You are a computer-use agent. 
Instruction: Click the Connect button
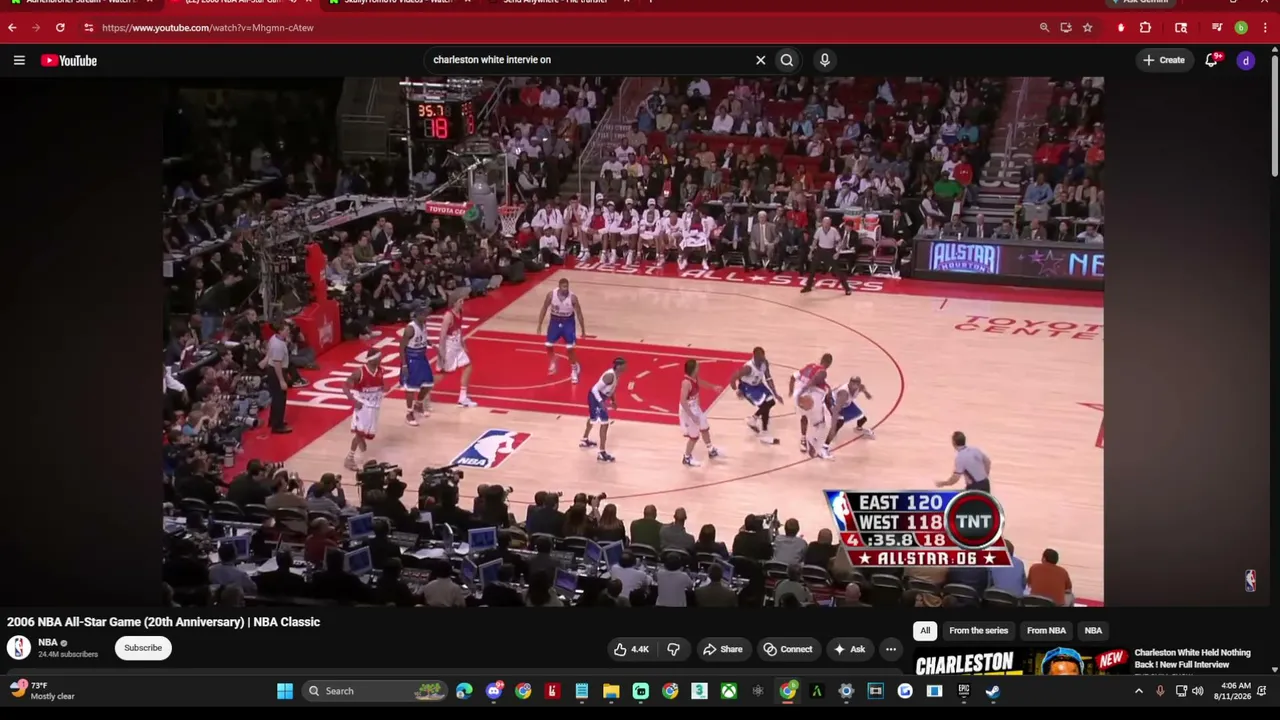788,649
